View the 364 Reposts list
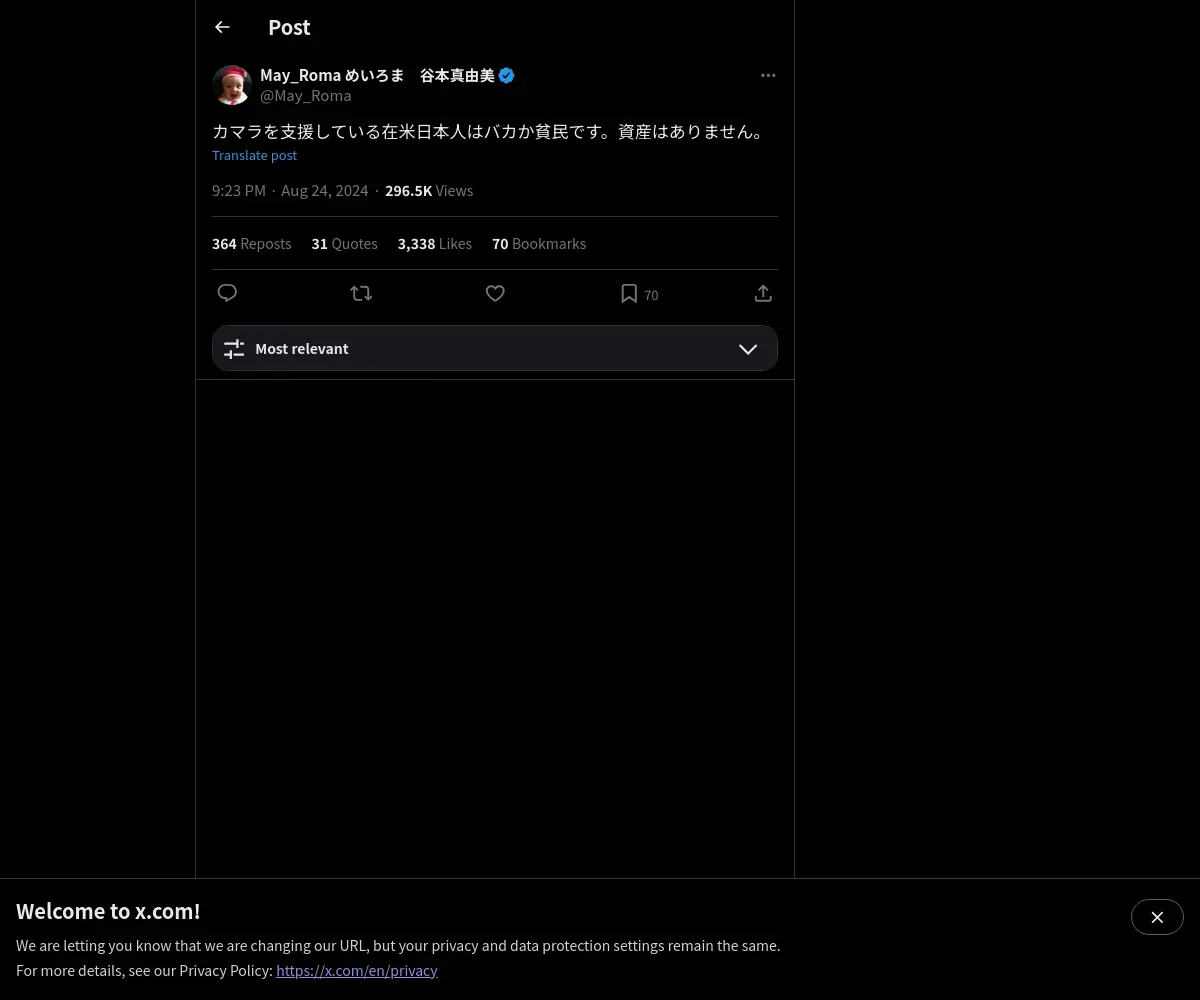Image resolution: width=1200 pixels, height=1000 pixels. [x=252, y=244]
